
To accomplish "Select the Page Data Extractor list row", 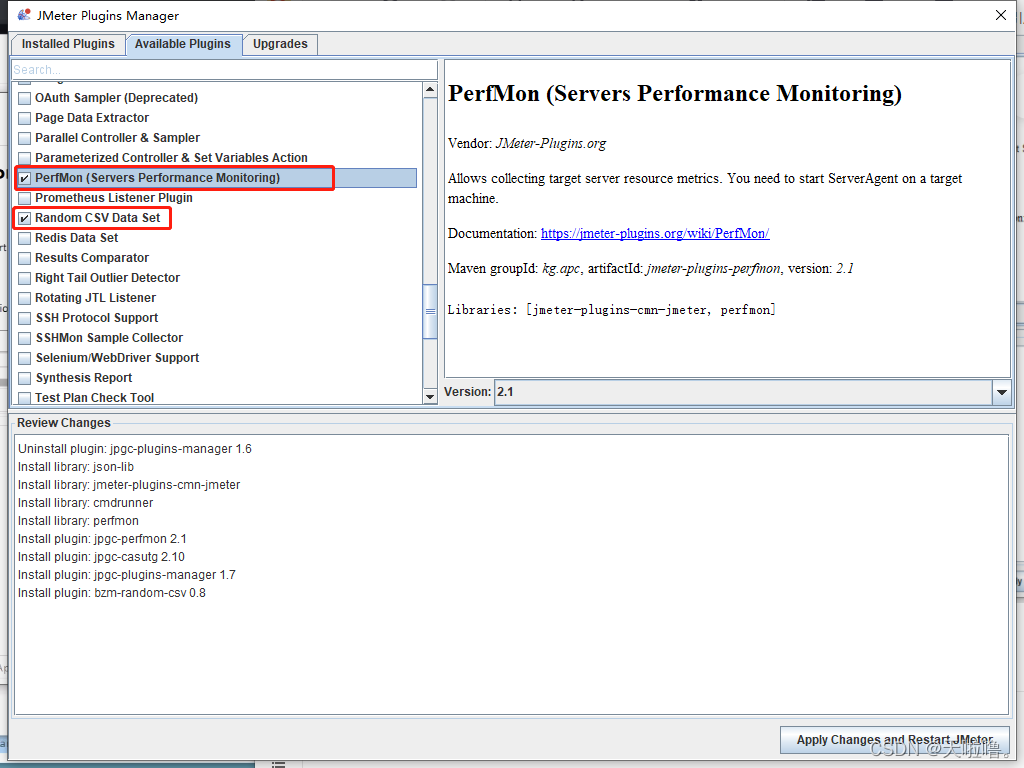I will pyautogui.click(x=217, y=118).
